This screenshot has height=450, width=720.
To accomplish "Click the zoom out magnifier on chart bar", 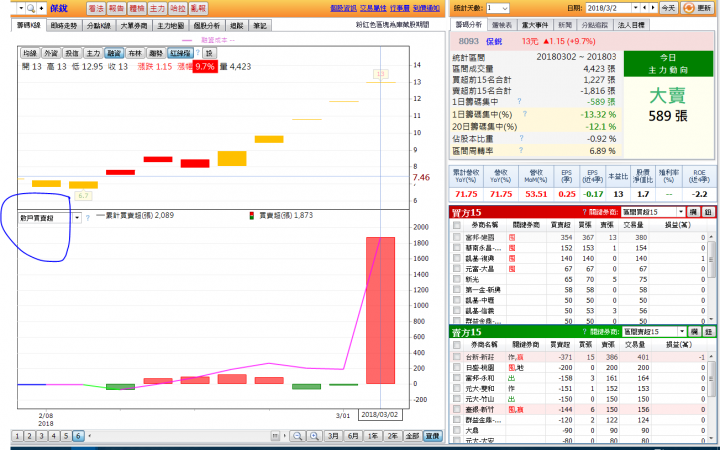I will tap(297, 436).
